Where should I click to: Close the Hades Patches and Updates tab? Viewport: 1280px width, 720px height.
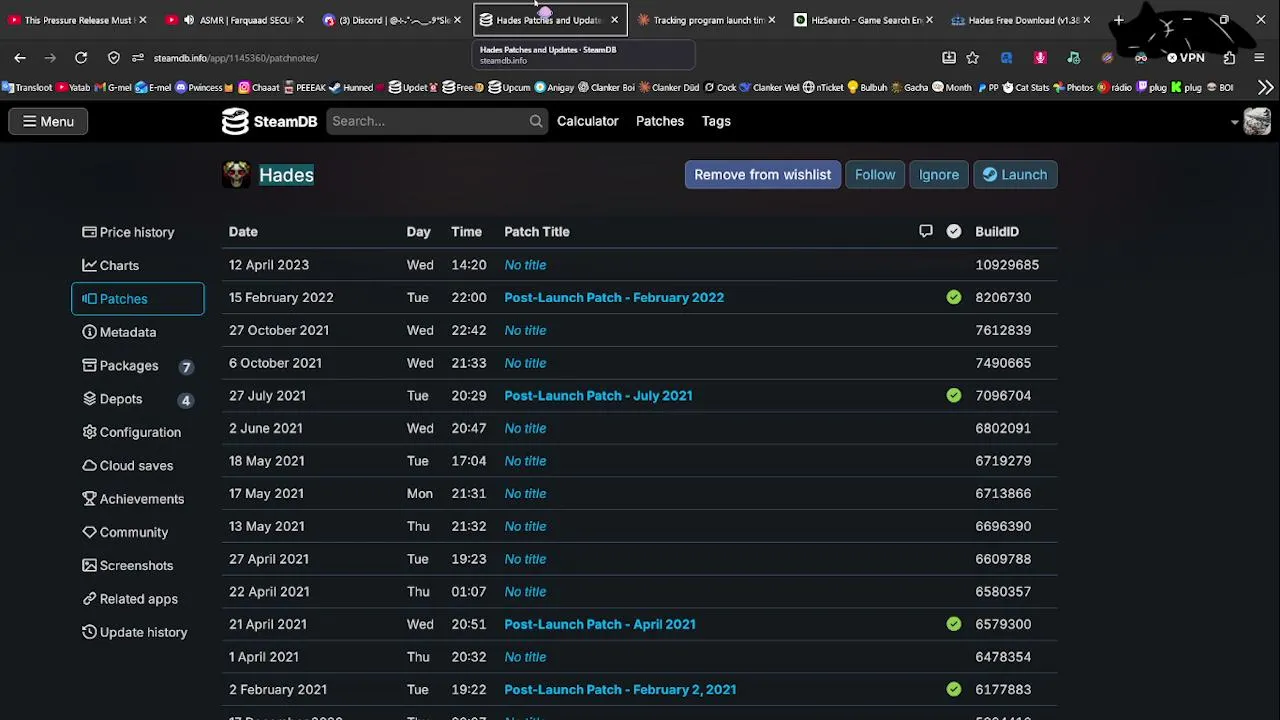[x=614, y=20]
